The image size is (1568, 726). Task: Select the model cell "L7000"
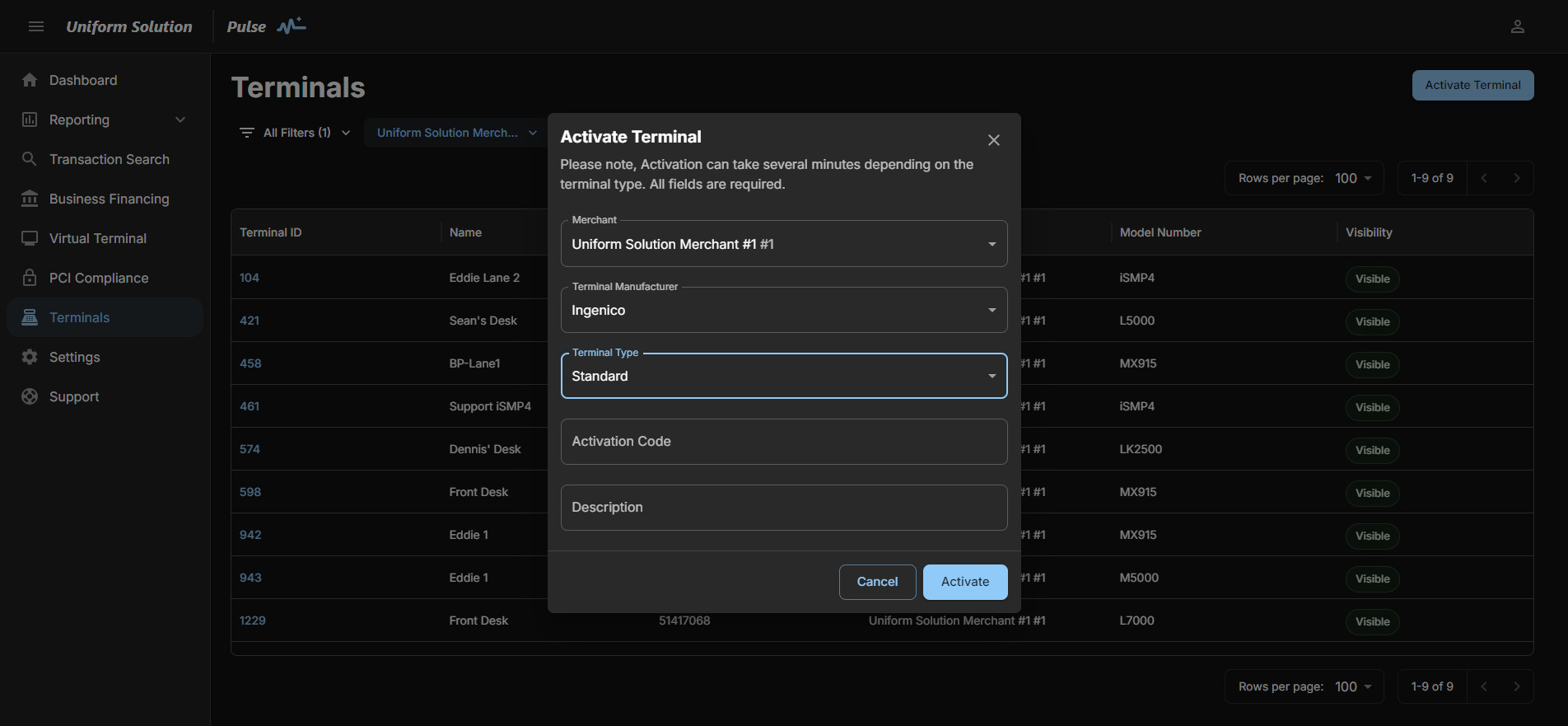point(1136,621)
